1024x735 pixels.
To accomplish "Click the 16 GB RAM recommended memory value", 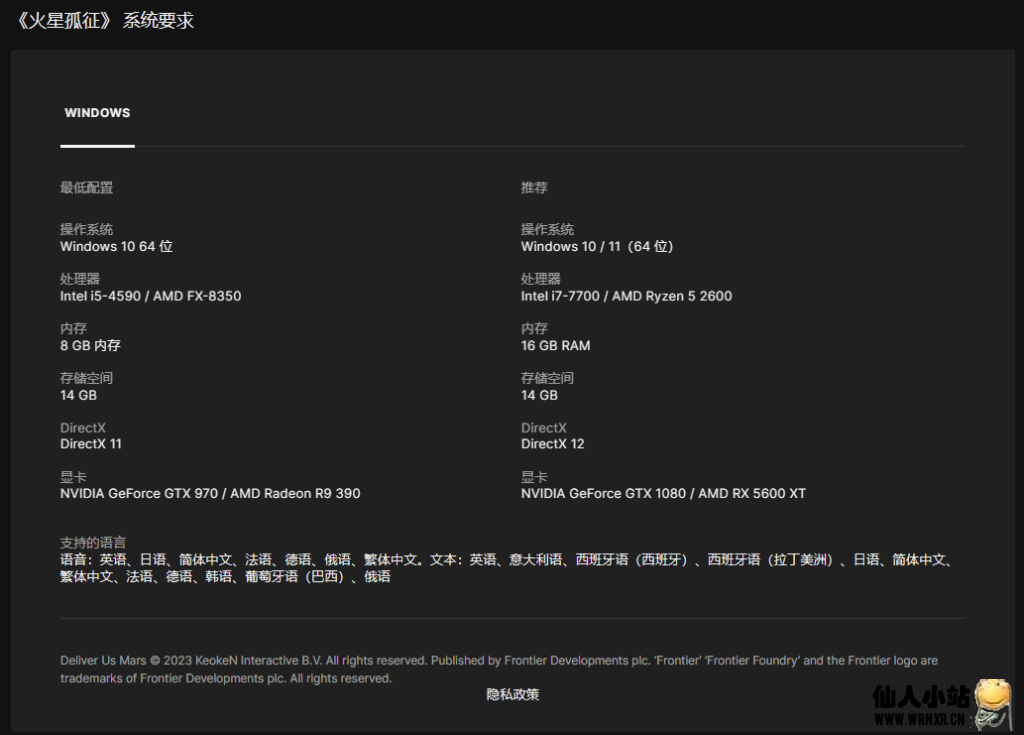I will 555,345.
